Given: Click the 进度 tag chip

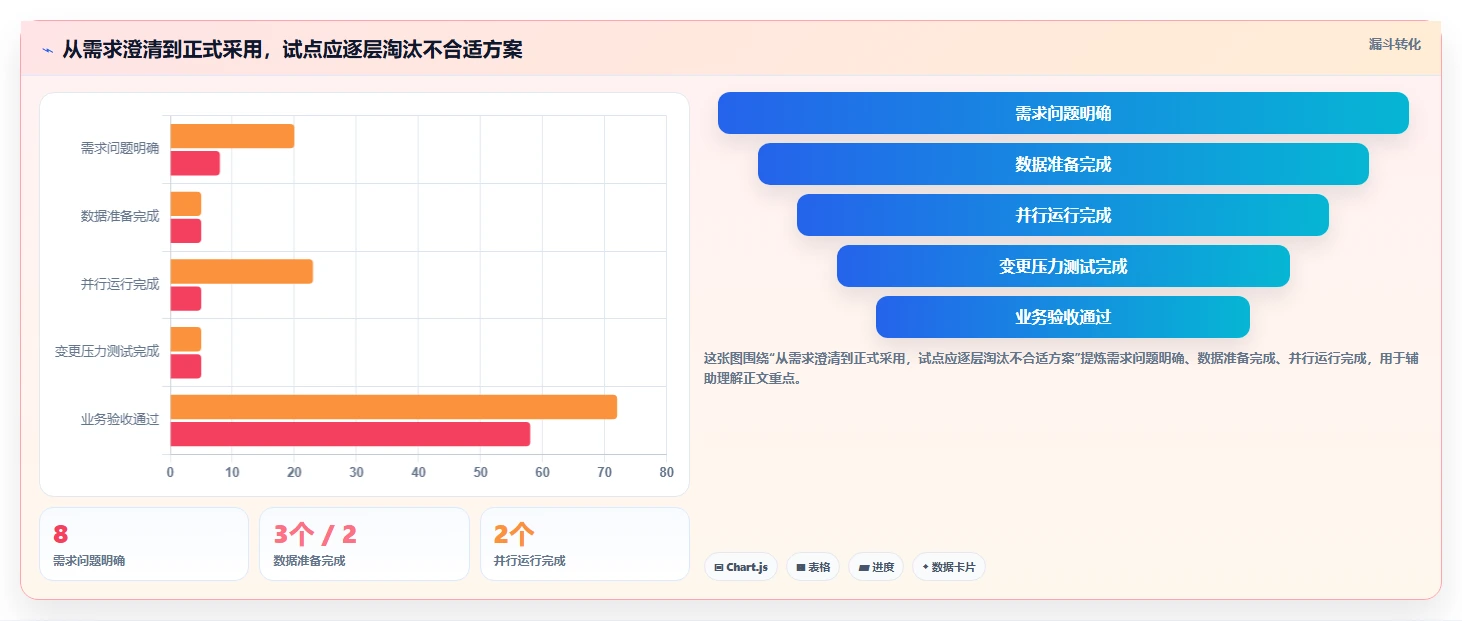Looking at the screenshot, I should (876, 567).
